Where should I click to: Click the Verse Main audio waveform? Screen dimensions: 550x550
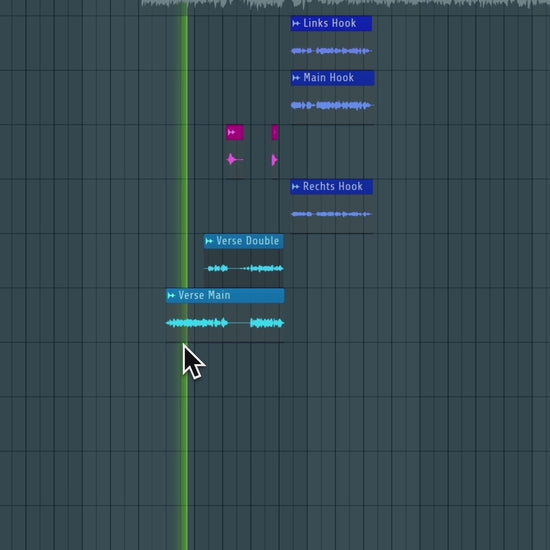coord(225,323)
